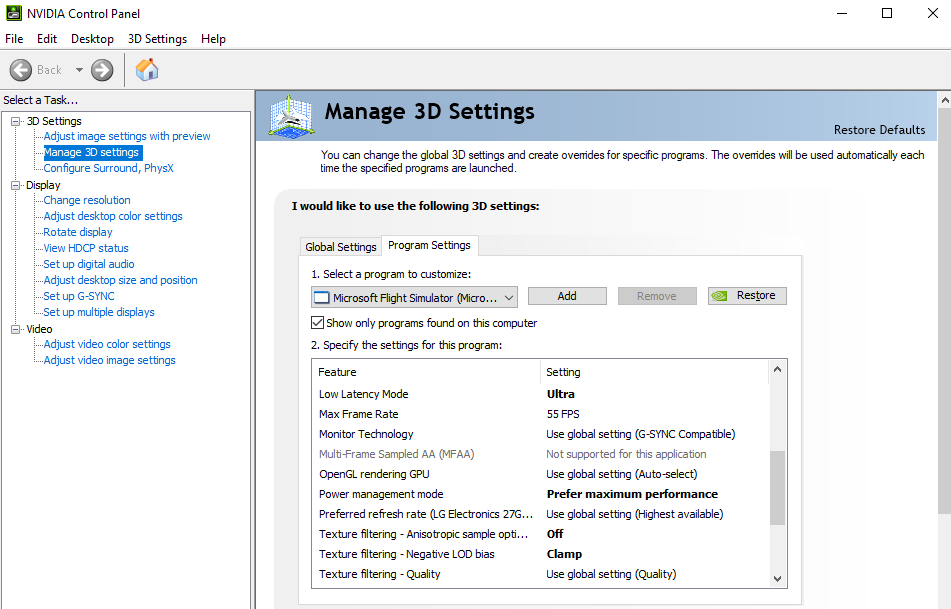Image resolution: width=951 pixels, height=609 pixels.
Task: Click the settings list scrollbar down arrow
Action: 777,578
